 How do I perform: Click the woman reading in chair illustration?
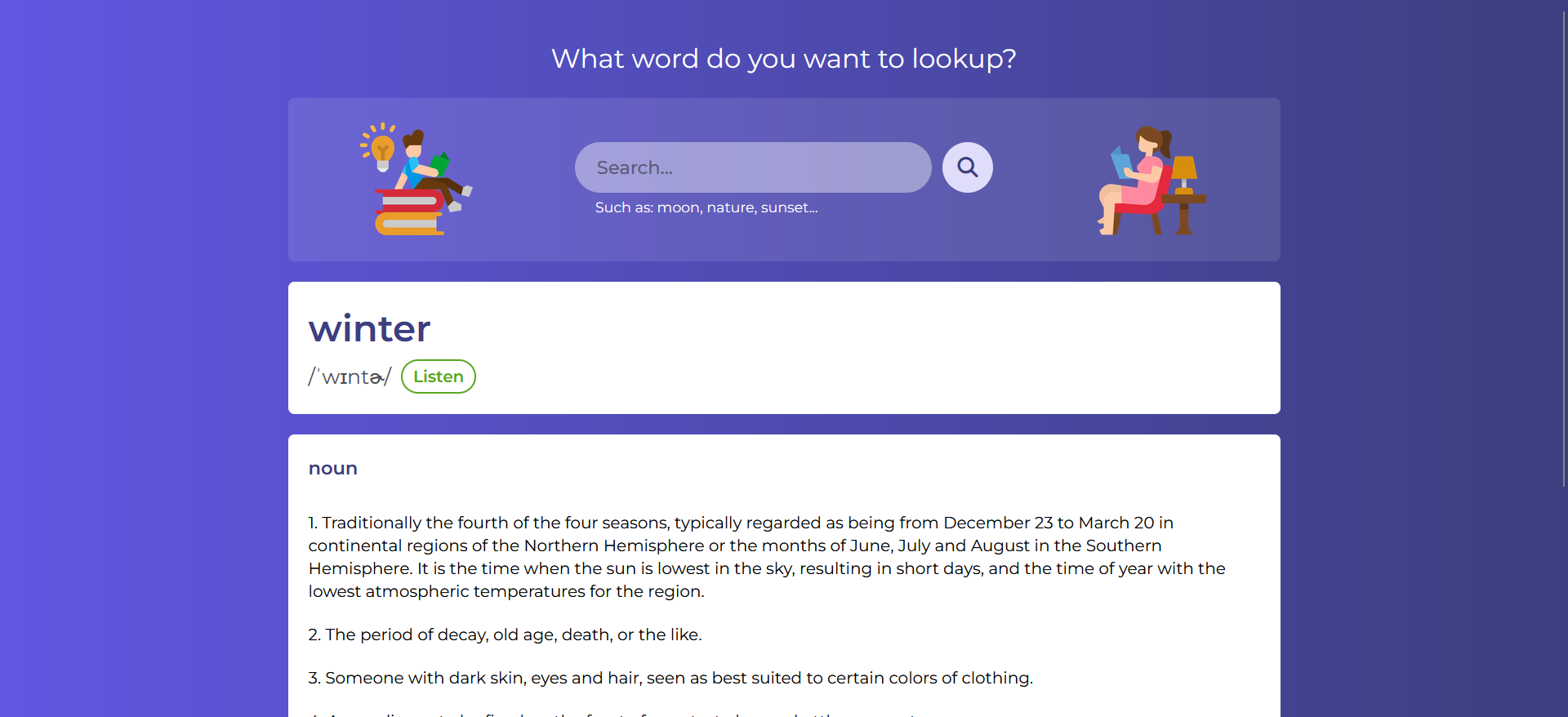(1151, 180)
